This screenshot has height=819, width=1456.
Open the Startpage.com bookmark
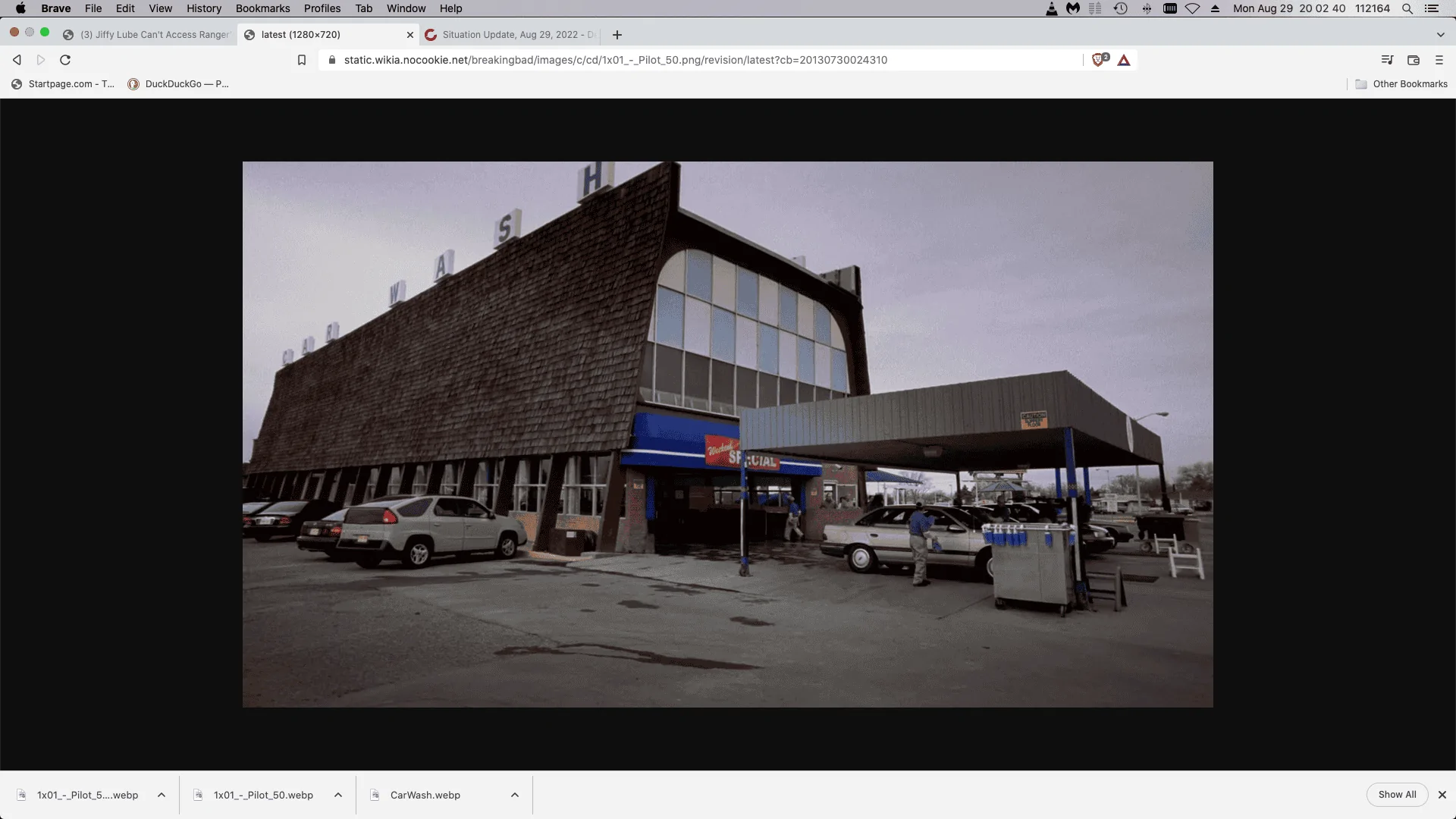63,84
